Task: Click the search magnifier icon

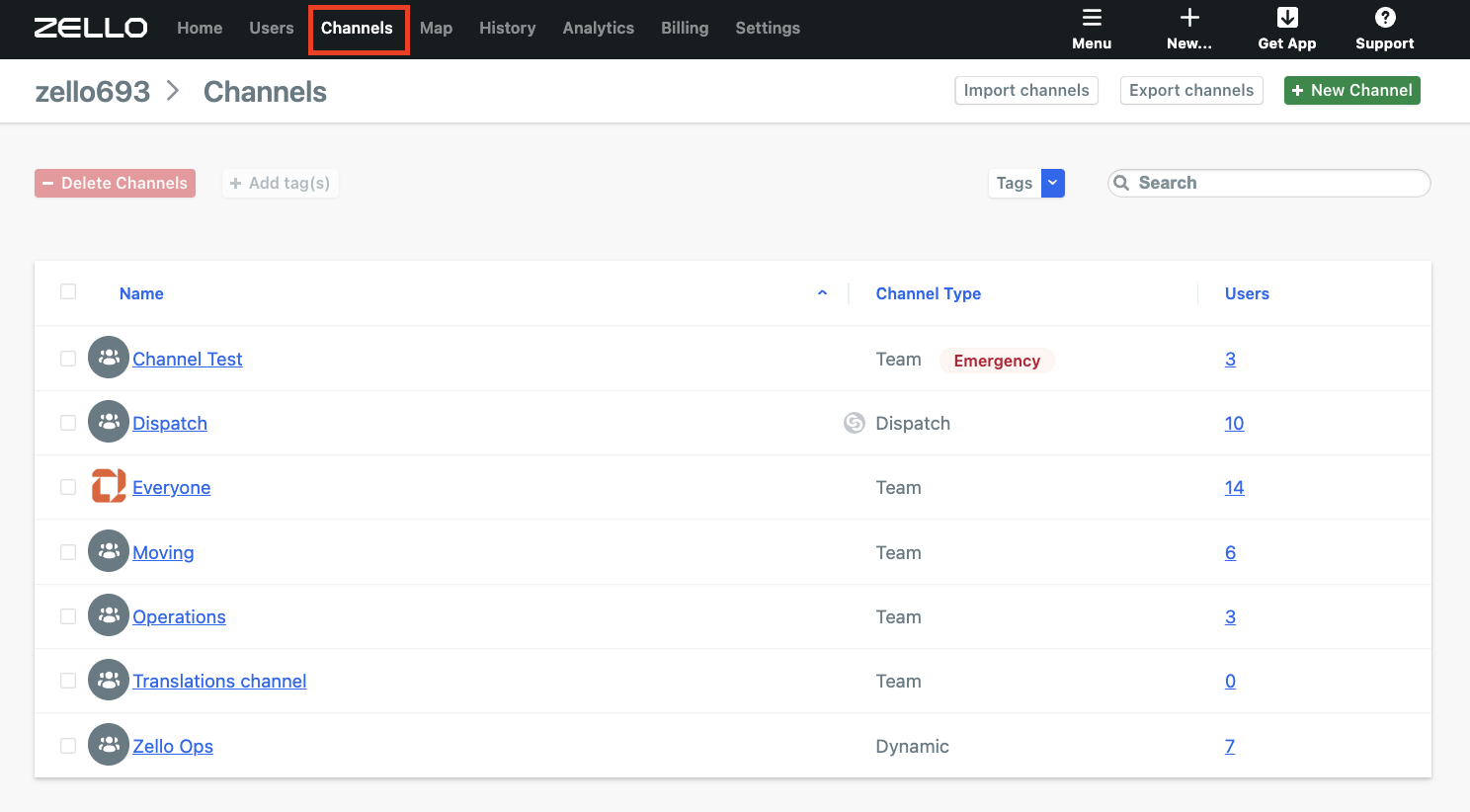Action: 1121,183
